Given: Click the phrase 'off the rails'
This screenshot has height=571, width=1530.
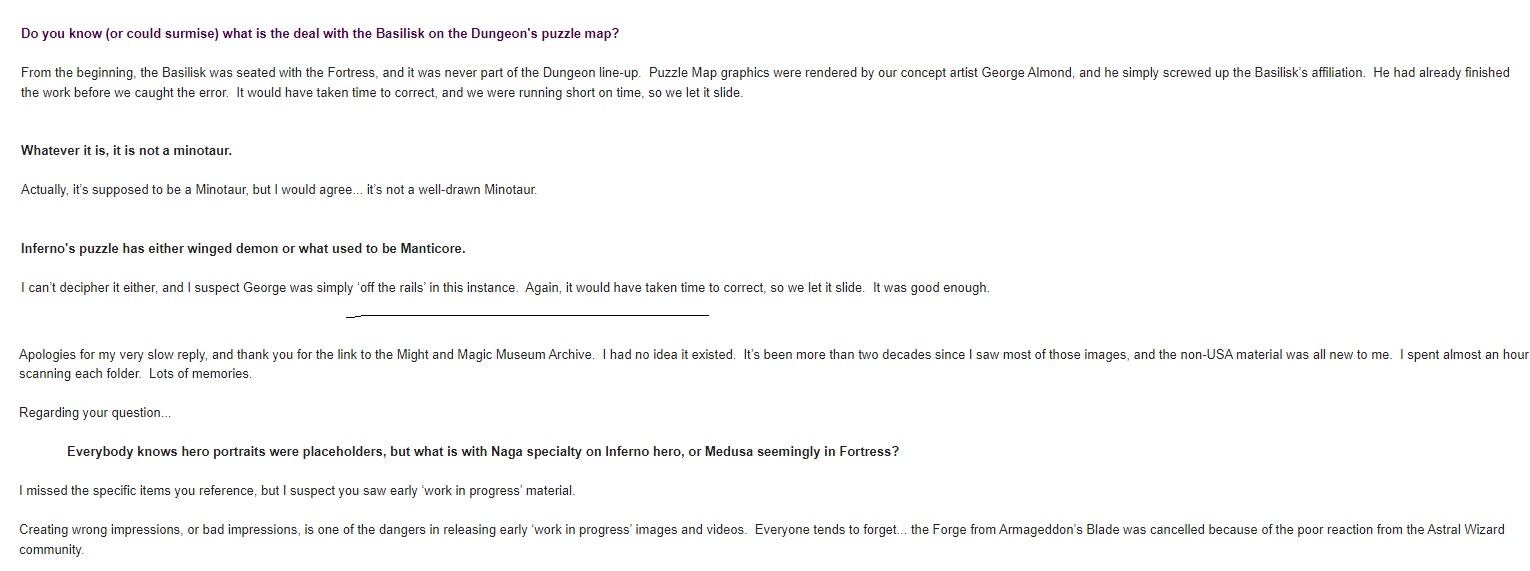Looking at the screenshot, I should tap(387, 288).
